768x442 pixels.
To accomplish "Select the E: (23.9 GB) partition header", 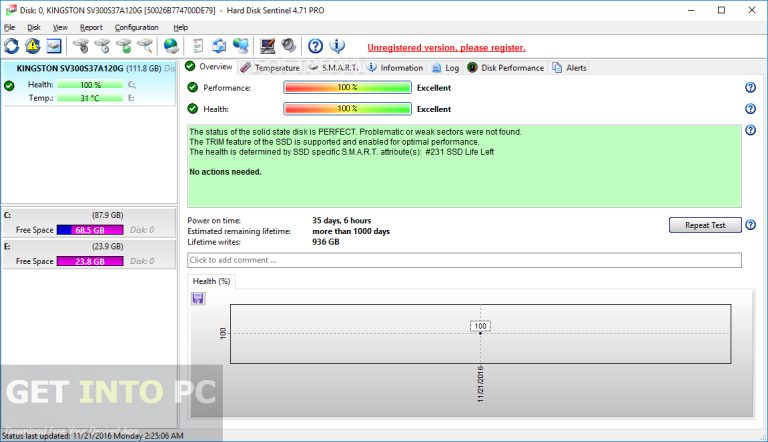I will click(x=89, y=246).
